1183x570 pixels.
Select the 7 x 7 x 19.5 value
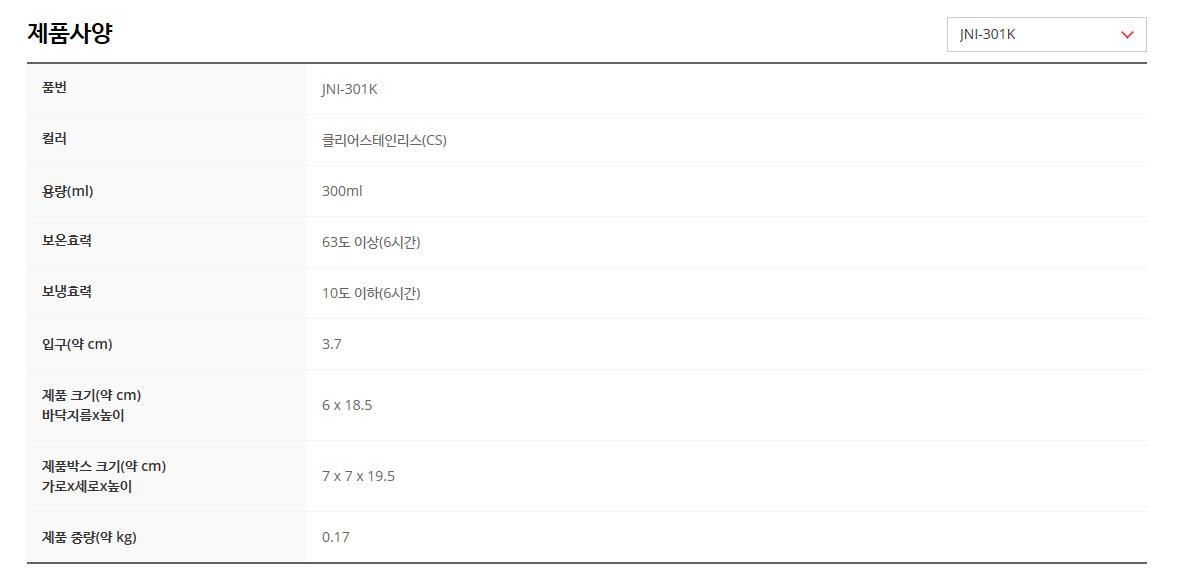click(x=358, y=476)
